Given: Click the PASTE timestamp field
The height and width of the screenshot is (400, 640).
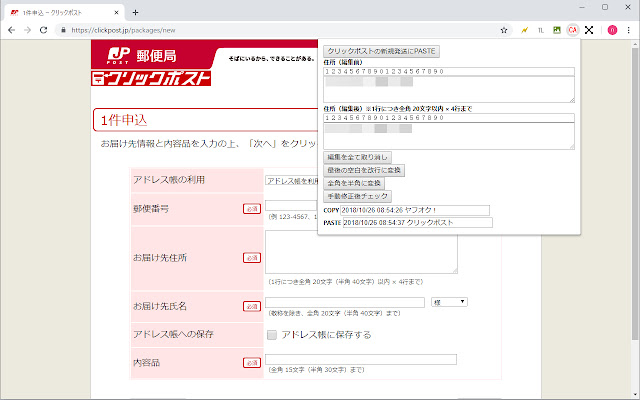Looking at the screenshot, I should click(418, 223).
